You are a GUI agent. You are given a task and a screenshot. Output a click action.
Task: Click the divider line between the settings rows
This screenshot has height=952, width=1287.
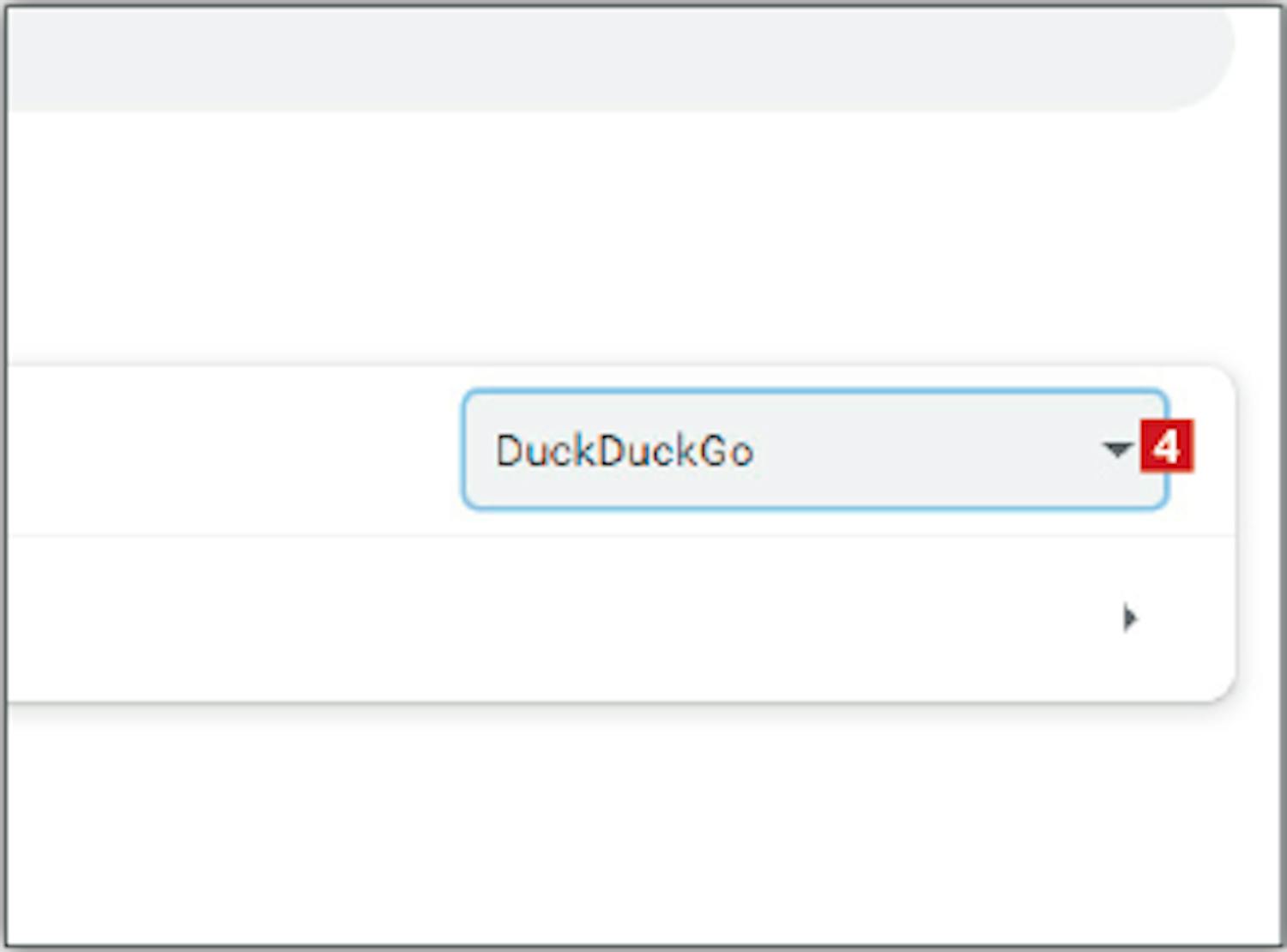[x=621, y=535]
